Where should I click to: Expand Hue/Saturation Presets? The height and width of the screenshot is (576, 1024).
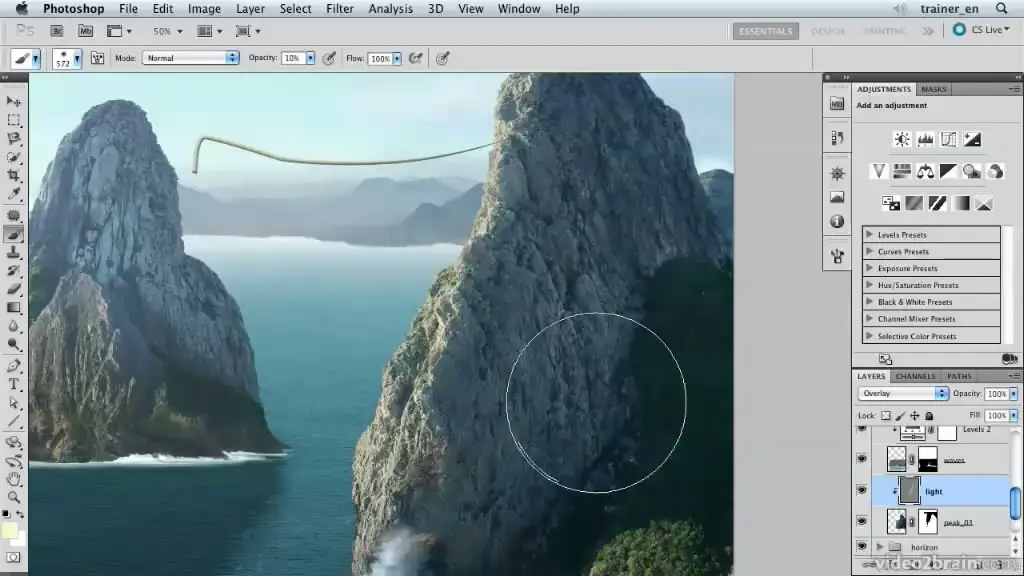coord(869,285)
